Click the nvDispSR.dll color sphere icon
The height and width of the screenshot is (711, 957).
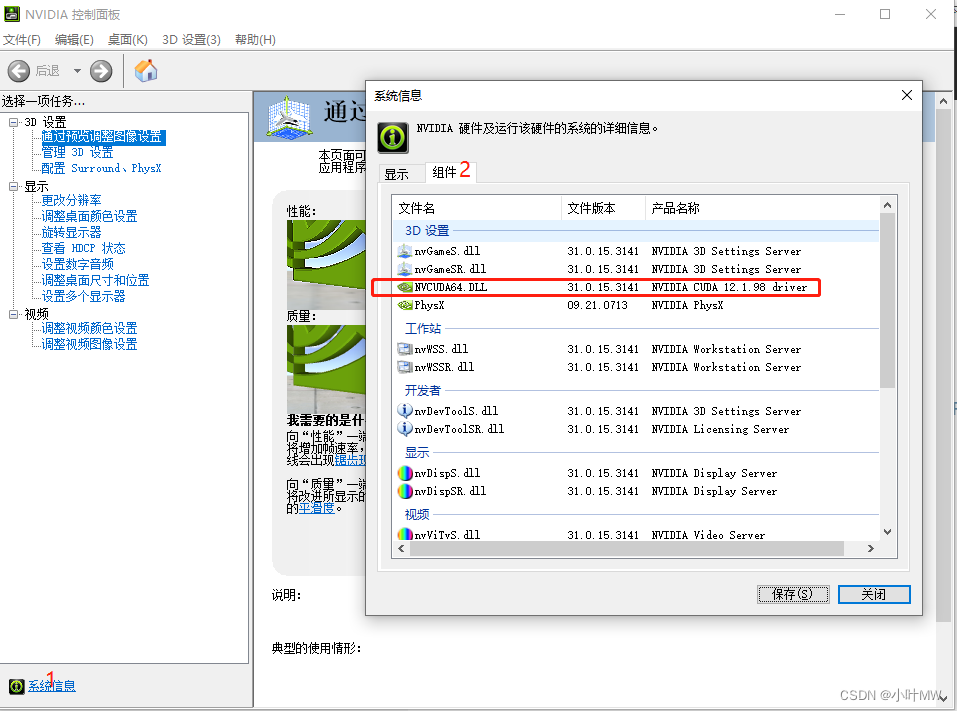[x=405, y=491]
